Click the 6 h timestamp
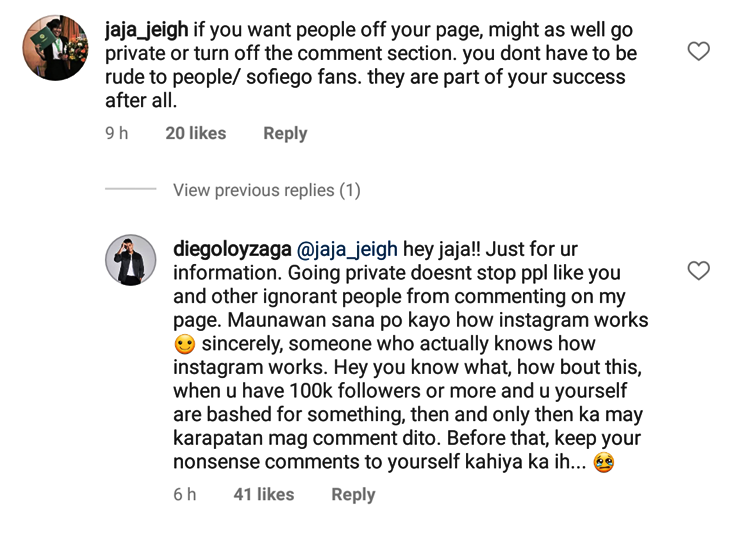750x539 pixels. point(184,494)
